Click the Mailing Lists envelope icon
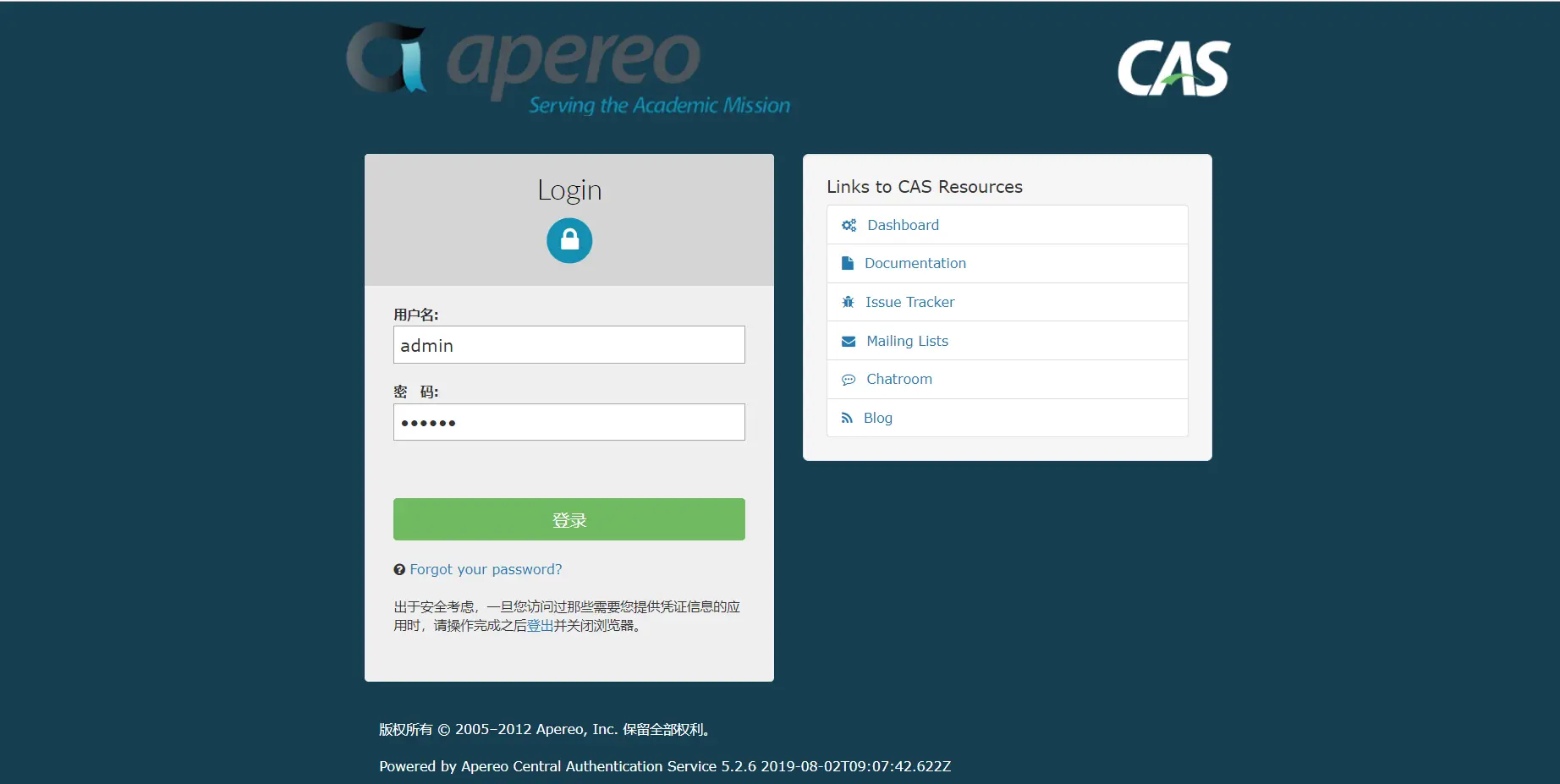 pyautogui.click(x=849, y=341)
